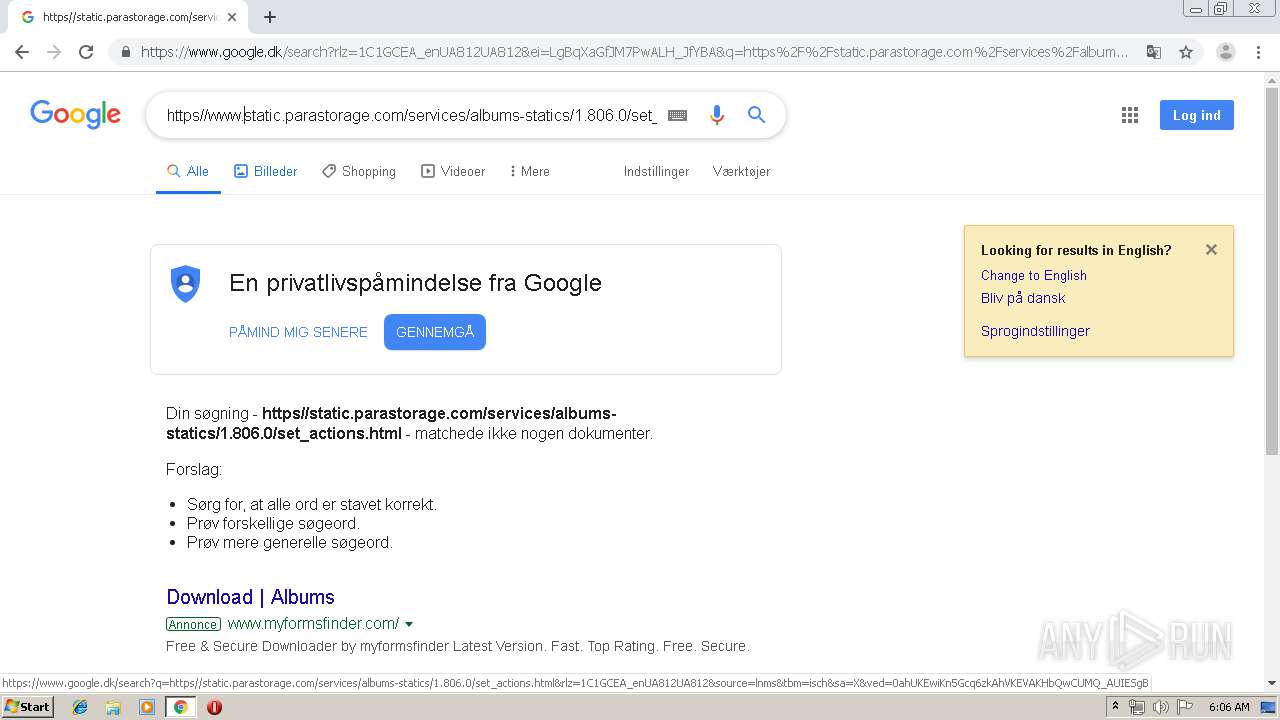Switch to the Shopping tab

pos(359,171)
